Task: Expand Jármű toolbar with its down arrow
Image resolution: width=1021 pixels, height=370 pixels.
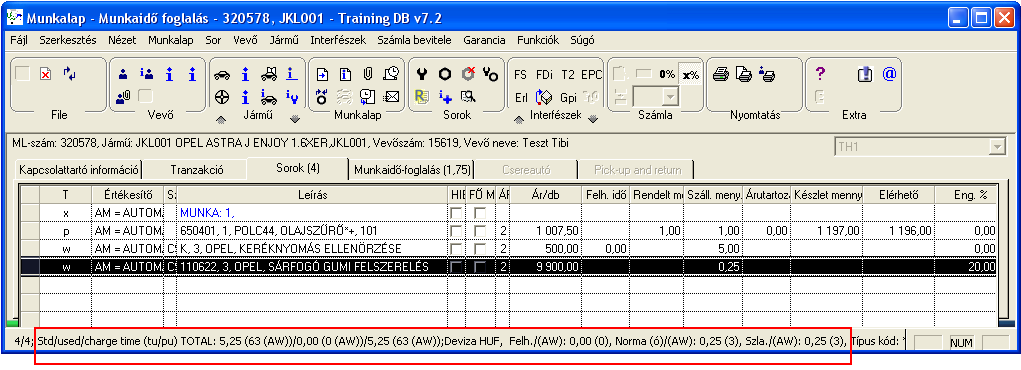Action: point(295,119)
